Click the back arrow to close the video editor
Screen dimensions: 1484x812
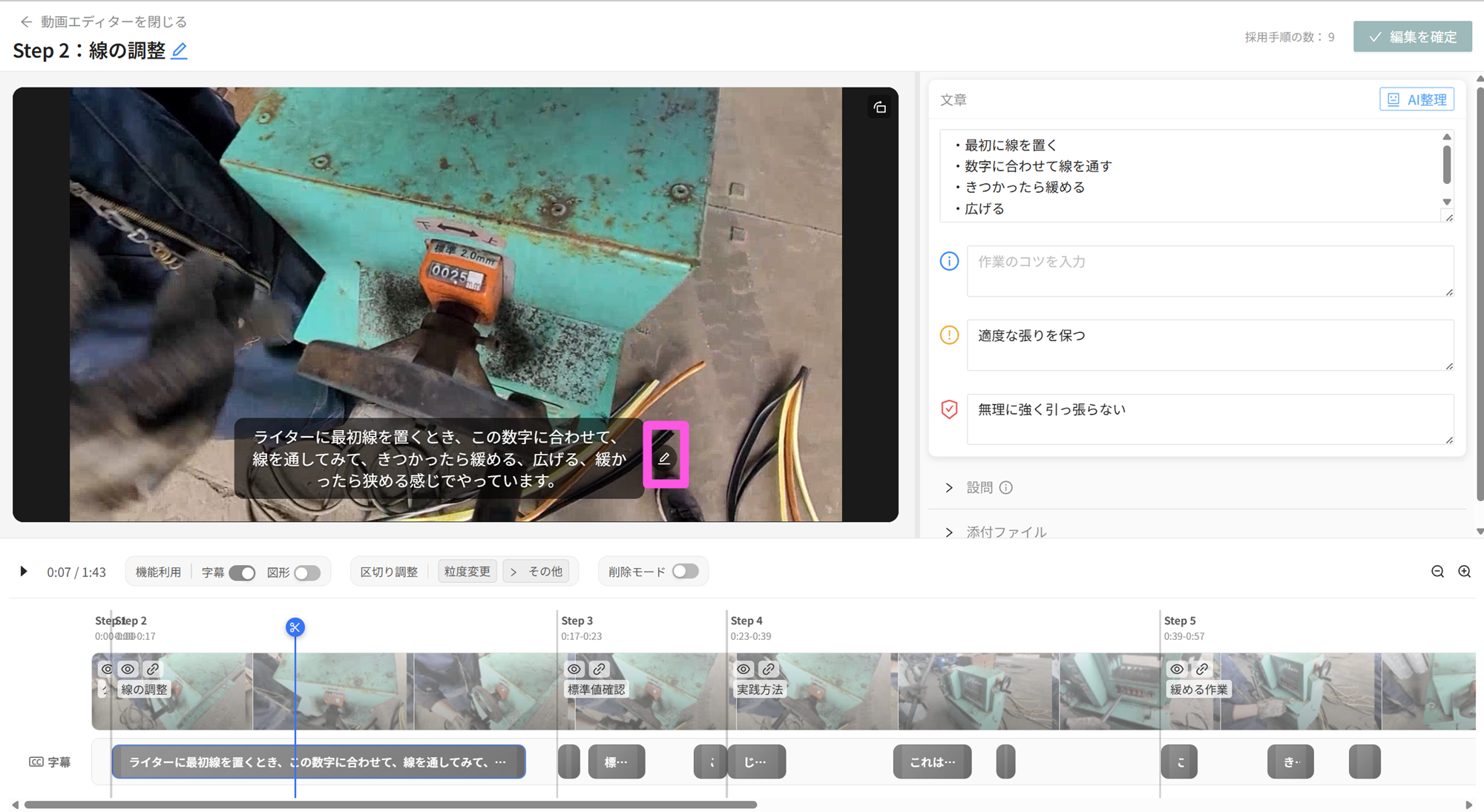(26, 22)
